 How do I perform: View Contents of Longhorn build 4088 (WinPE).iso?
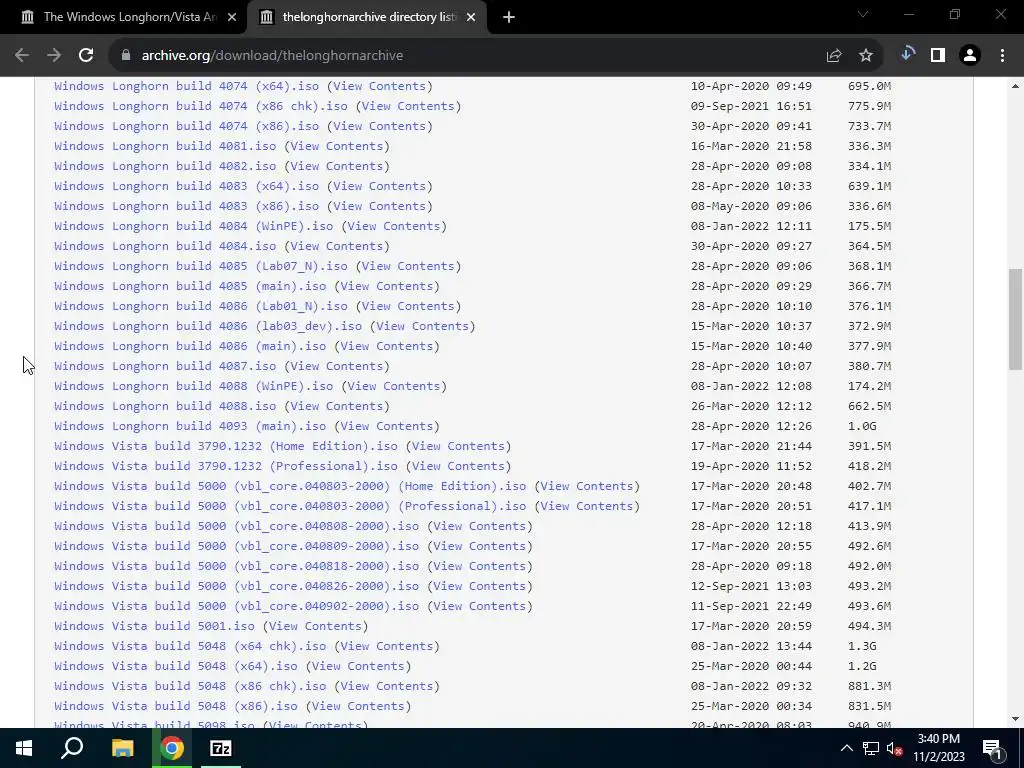click(394, 386)
